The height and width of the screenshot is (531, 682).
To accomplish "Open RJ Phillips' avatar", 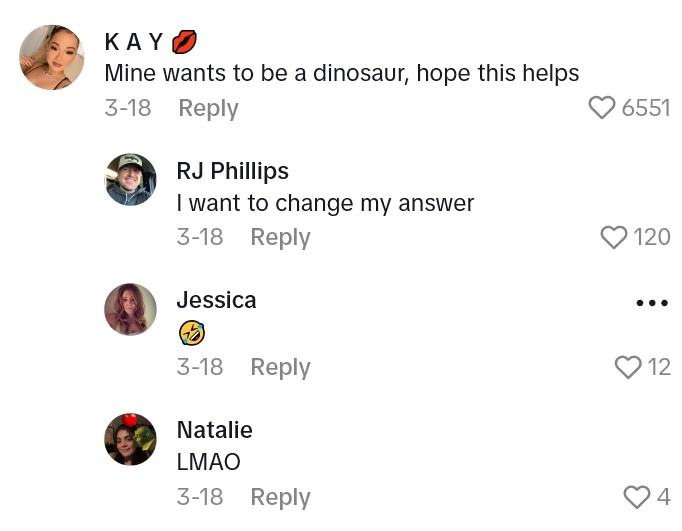I will click(131, 180).
